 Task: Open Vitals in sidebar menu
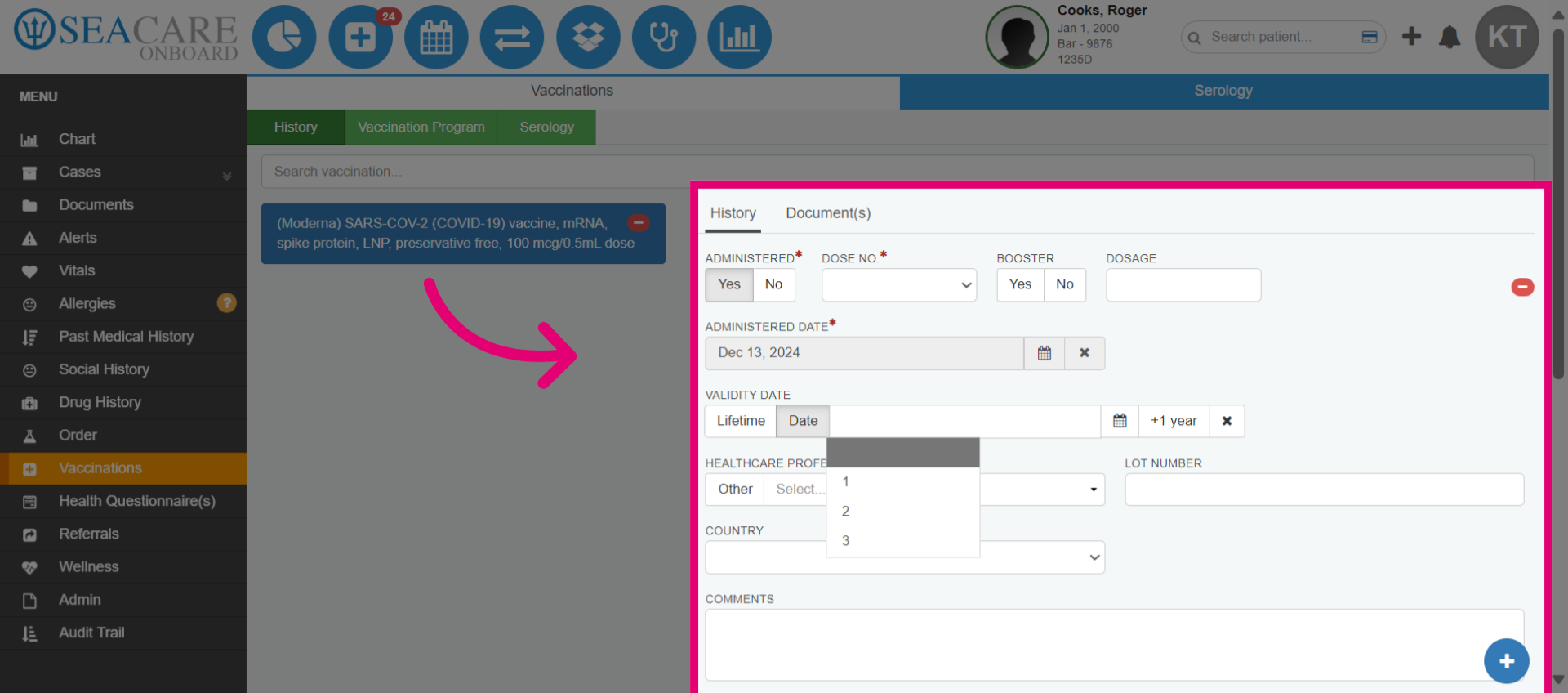pyautogui.click(x=123, y=270)
